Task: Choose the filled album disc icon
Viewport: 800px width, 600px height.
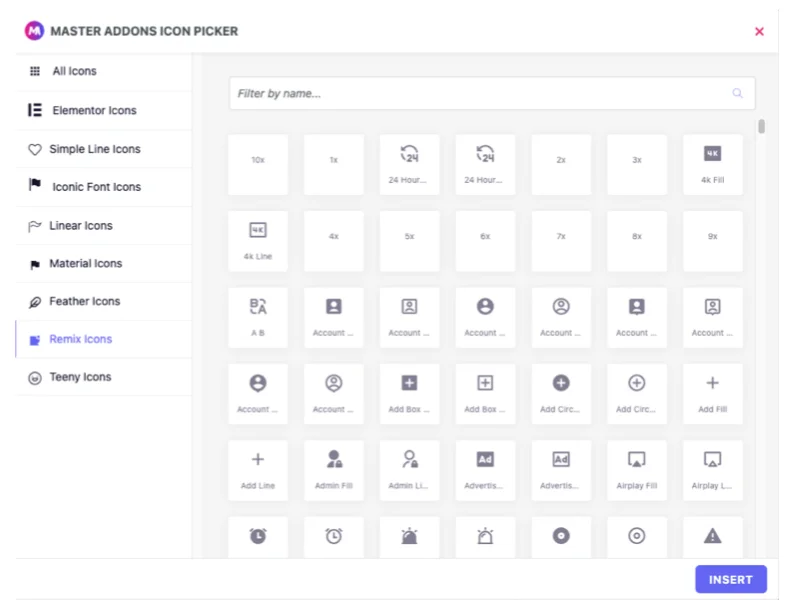Action: tap(561, 537)
